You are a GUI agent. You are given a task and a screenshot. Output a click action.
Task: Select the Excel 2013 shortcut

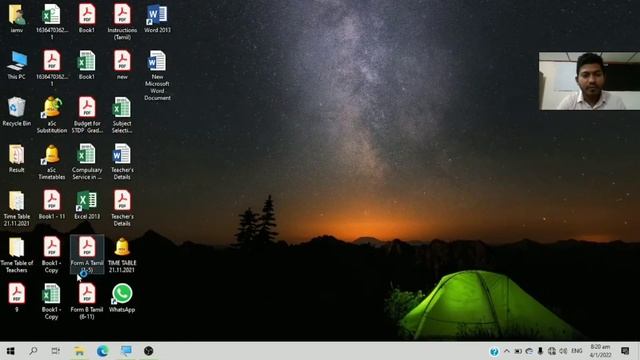click(x=87, y=204)
